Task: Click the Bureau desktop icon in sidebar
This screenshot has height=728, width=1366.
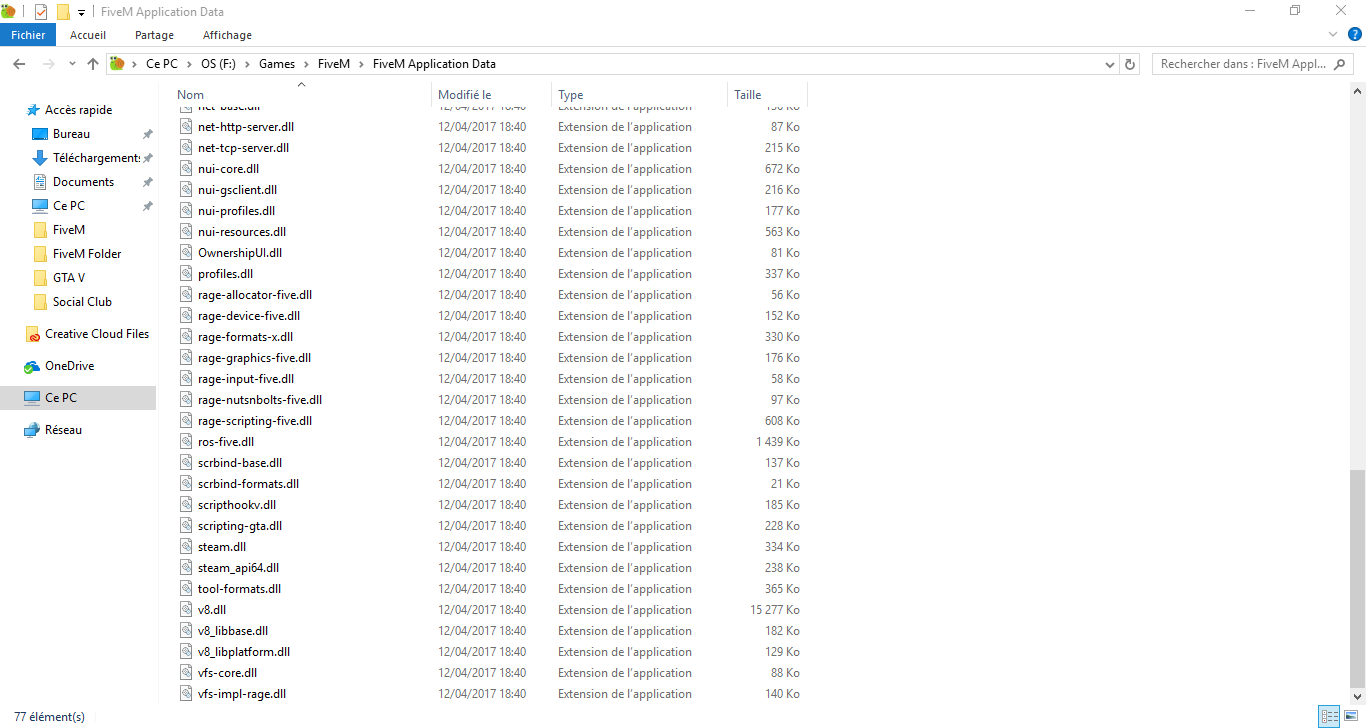Action: click(40, 134)
